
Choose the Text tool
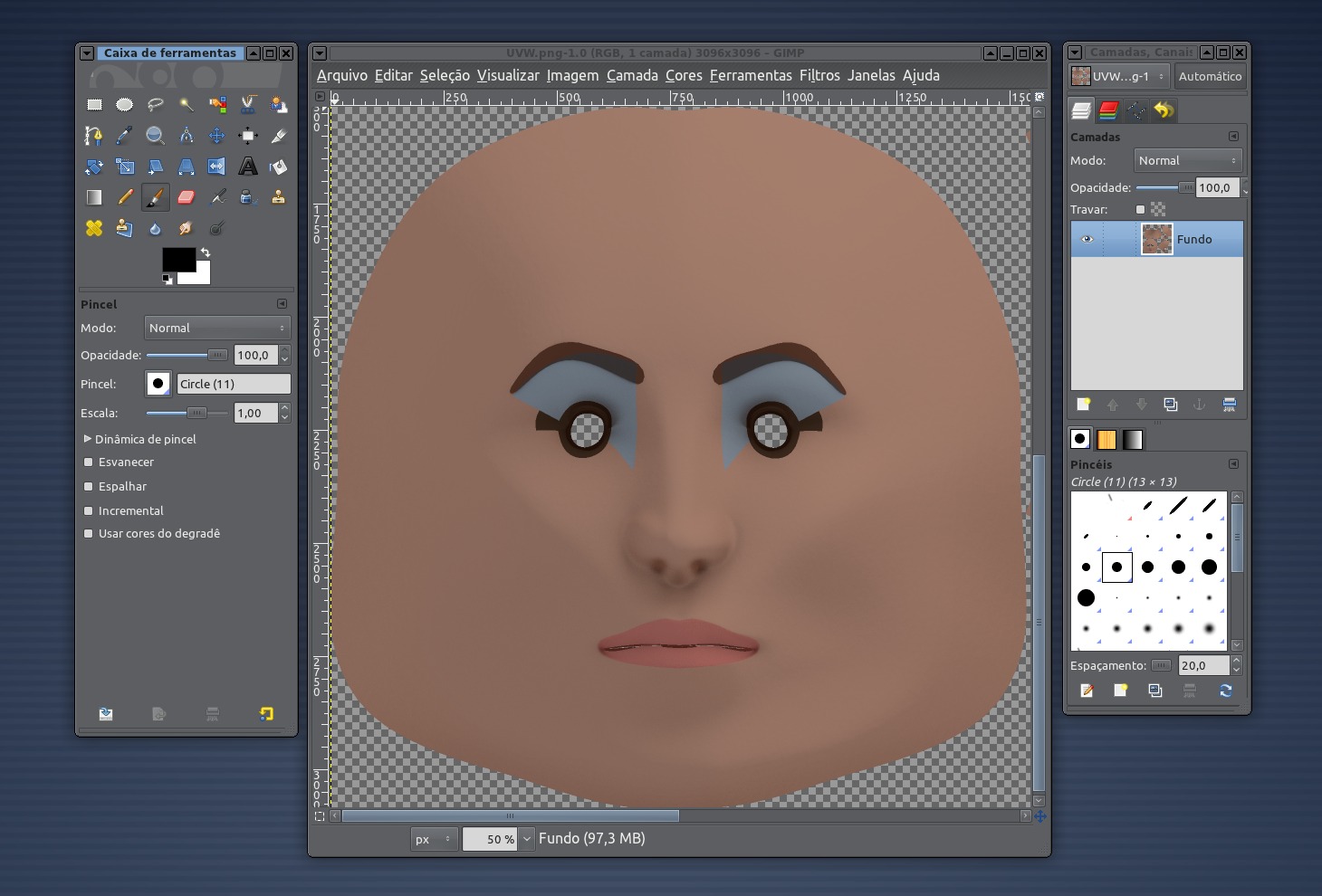(247, 167)
